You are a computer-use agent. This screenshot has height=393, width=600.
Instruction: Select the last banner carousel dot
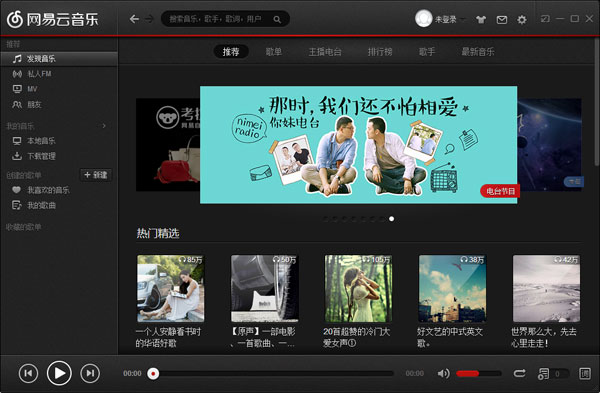point(391,219)
